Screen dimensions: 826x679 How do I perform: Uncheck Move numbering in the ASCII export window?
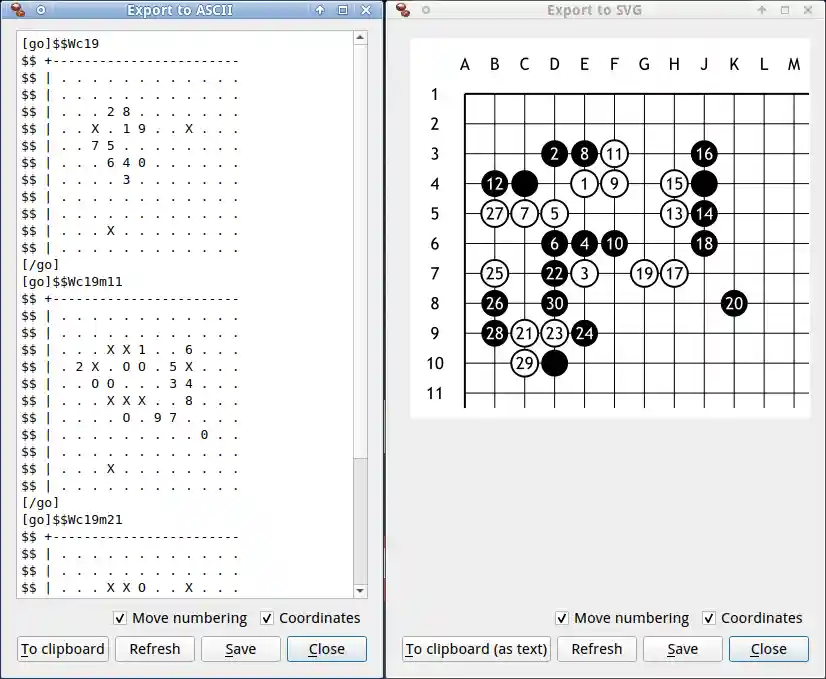click(x=119, y=618)
